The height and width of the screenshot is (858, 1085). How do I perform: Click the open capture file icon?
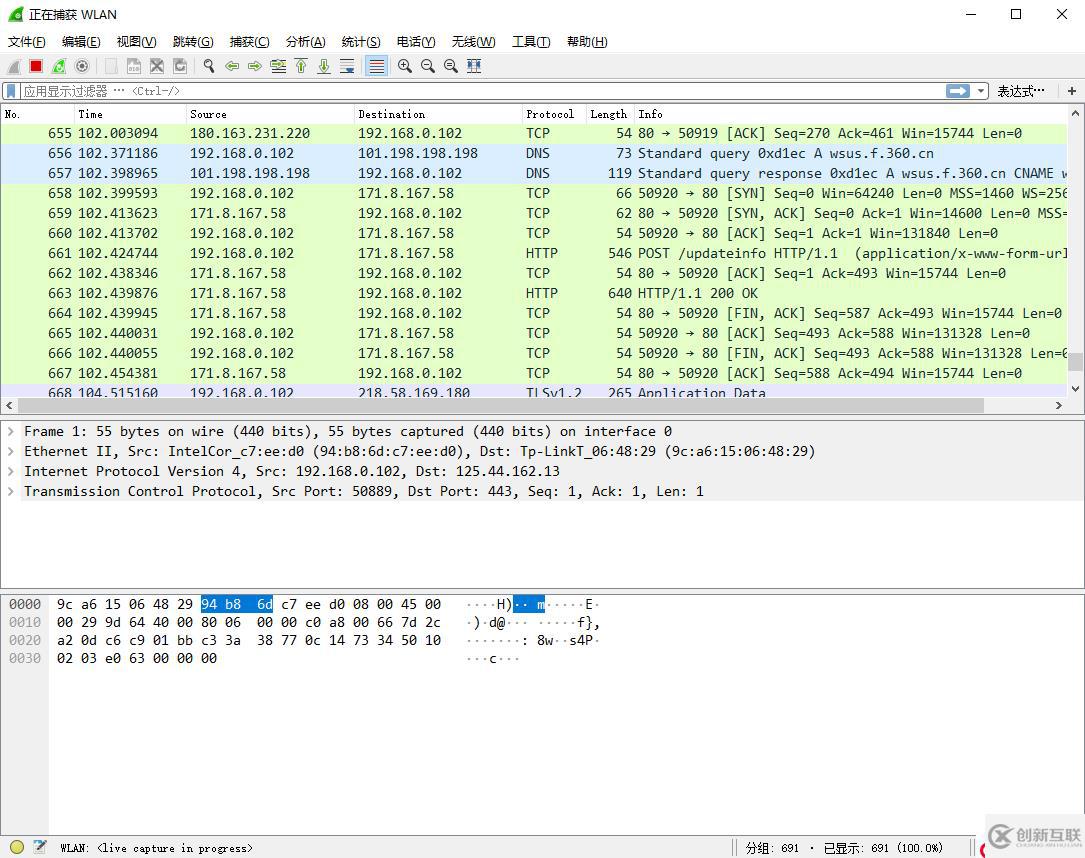111,66
